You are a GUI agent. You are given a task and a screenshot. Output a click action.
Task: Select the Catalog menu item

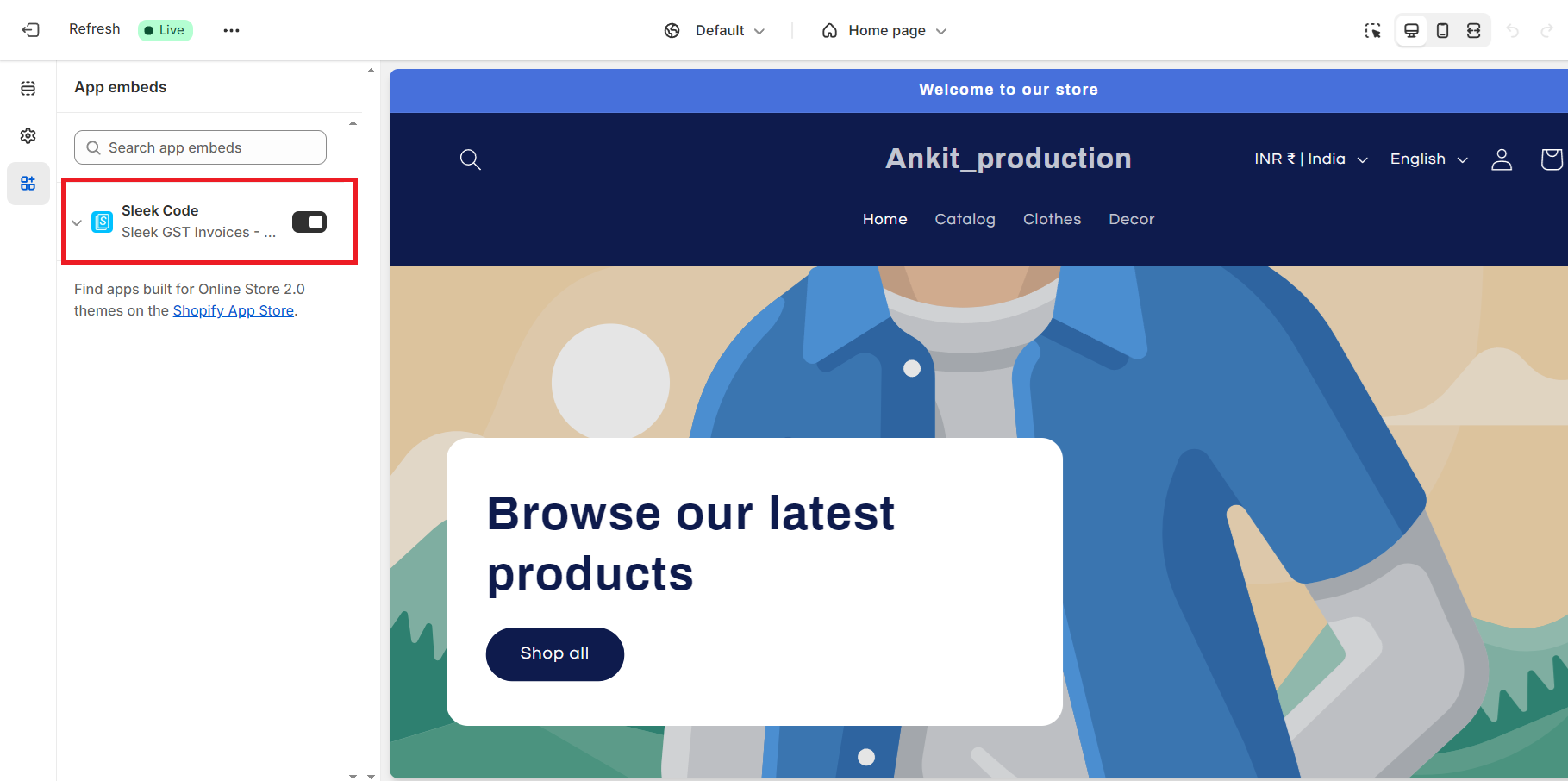pos(965,220)
